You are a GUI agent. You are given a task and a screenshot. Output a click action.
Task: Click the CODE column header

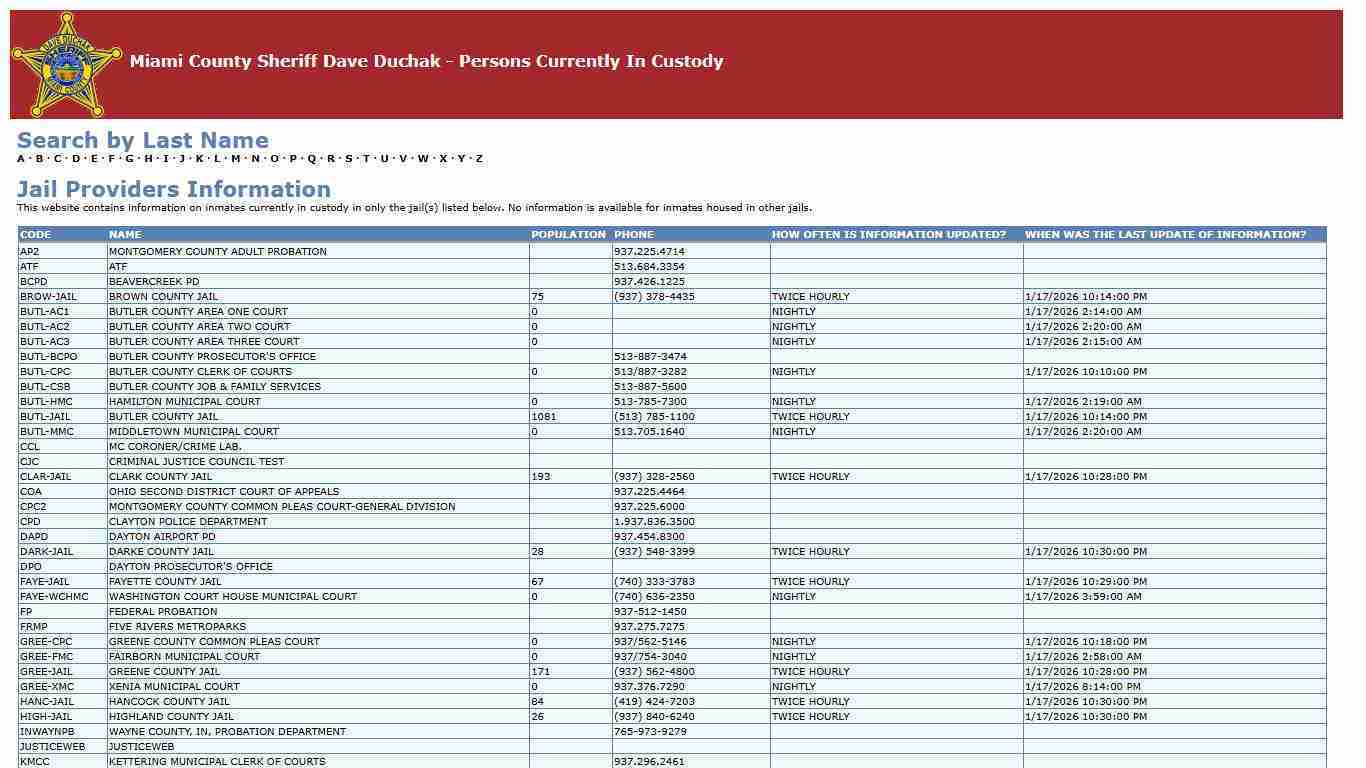(35, 235)
